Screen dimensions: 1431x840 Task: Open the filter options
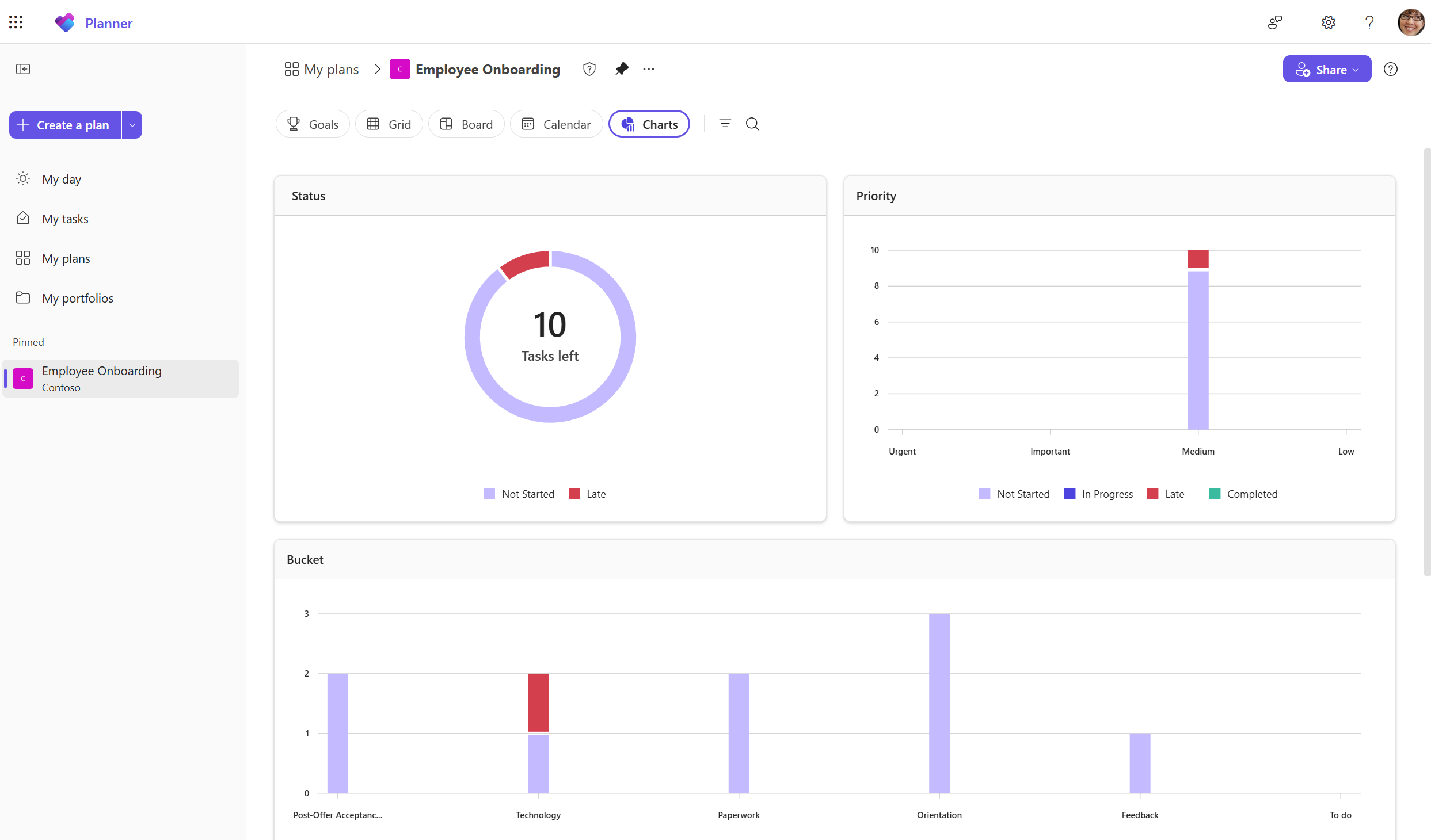(725, 124)
